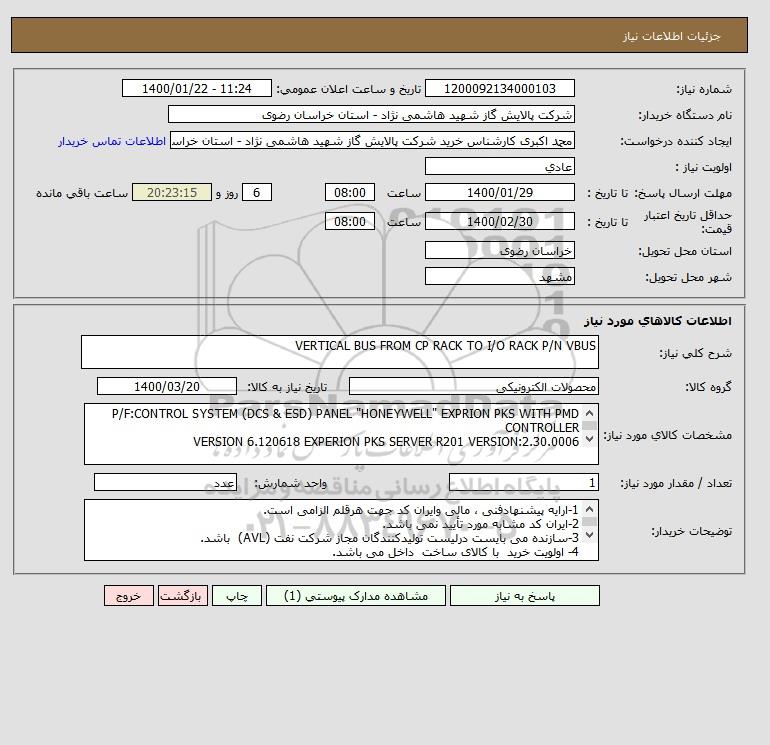Click the delivery province field خراسان رضوی
This screenshot has height=745, width=770.
click(499, 250)
